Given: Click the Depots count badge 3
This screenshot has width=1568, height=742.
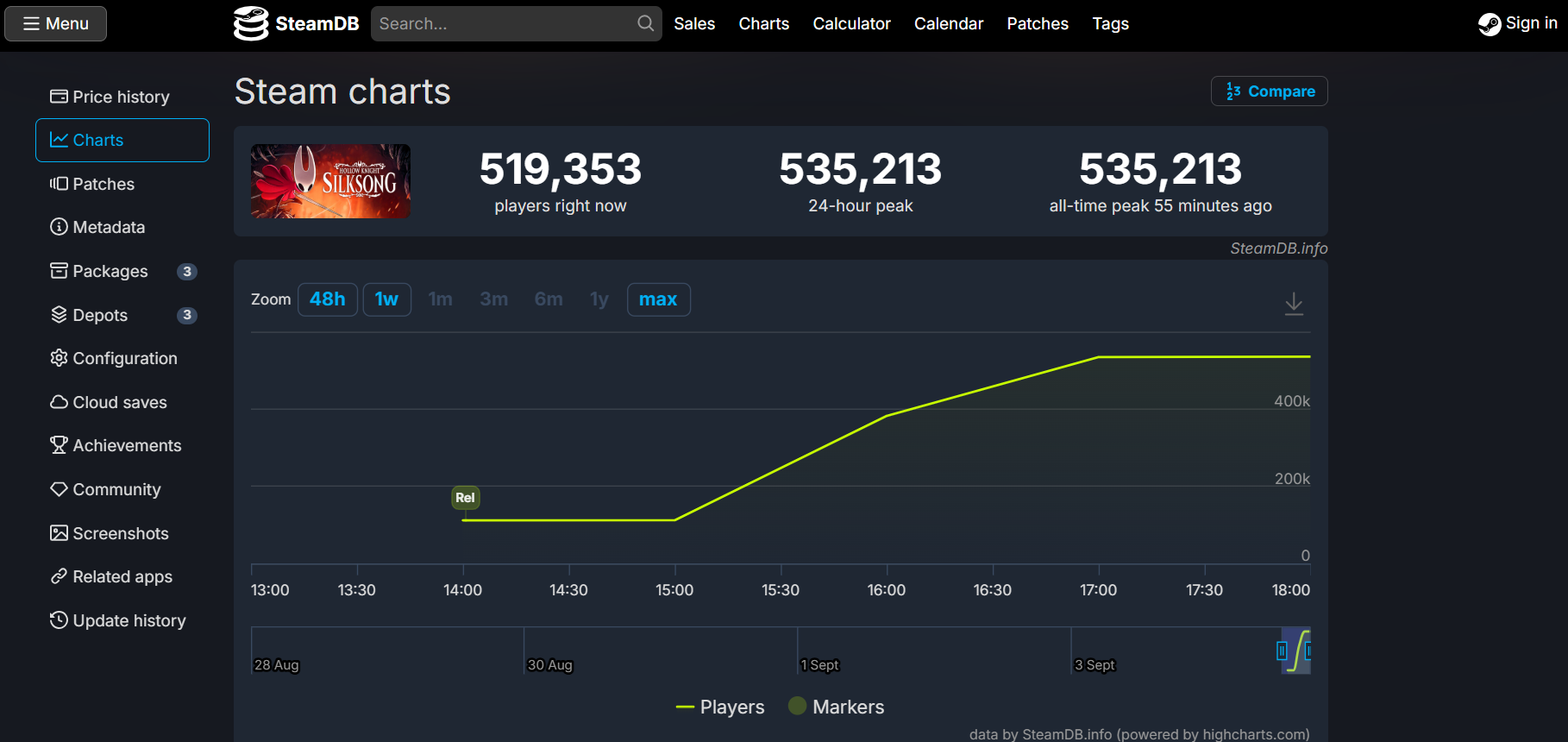Looking at the screenshot, I should 187,315.
